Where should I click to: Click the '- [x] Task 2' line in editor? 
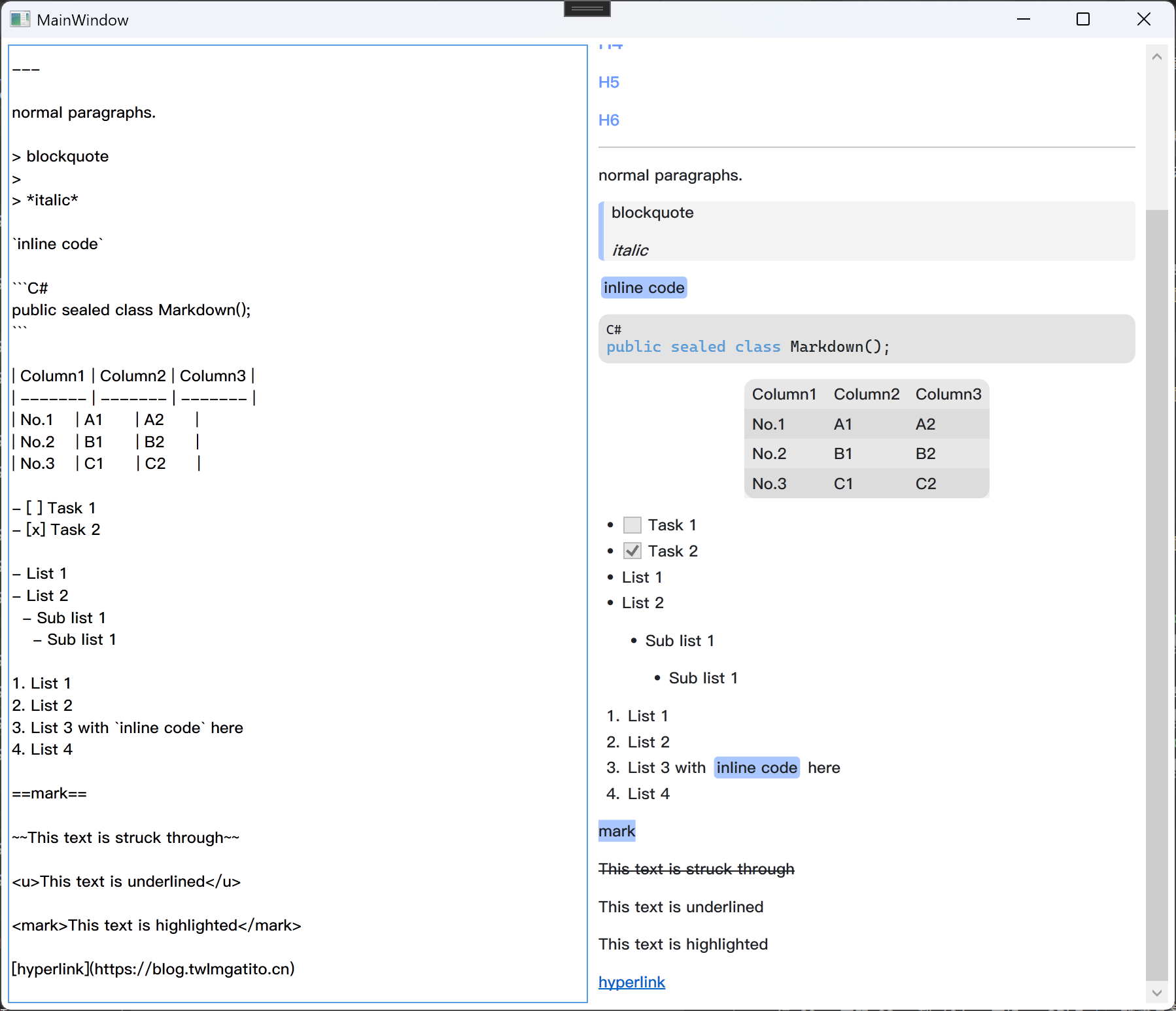point(56,530)
